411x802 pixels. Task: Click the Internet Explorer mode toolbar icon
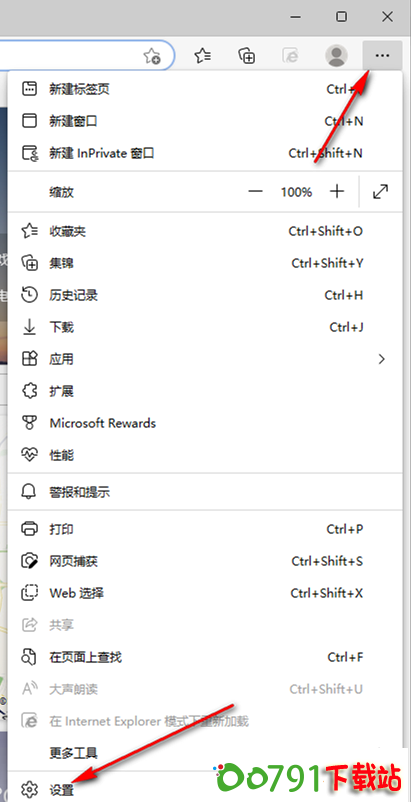point(290,55)
